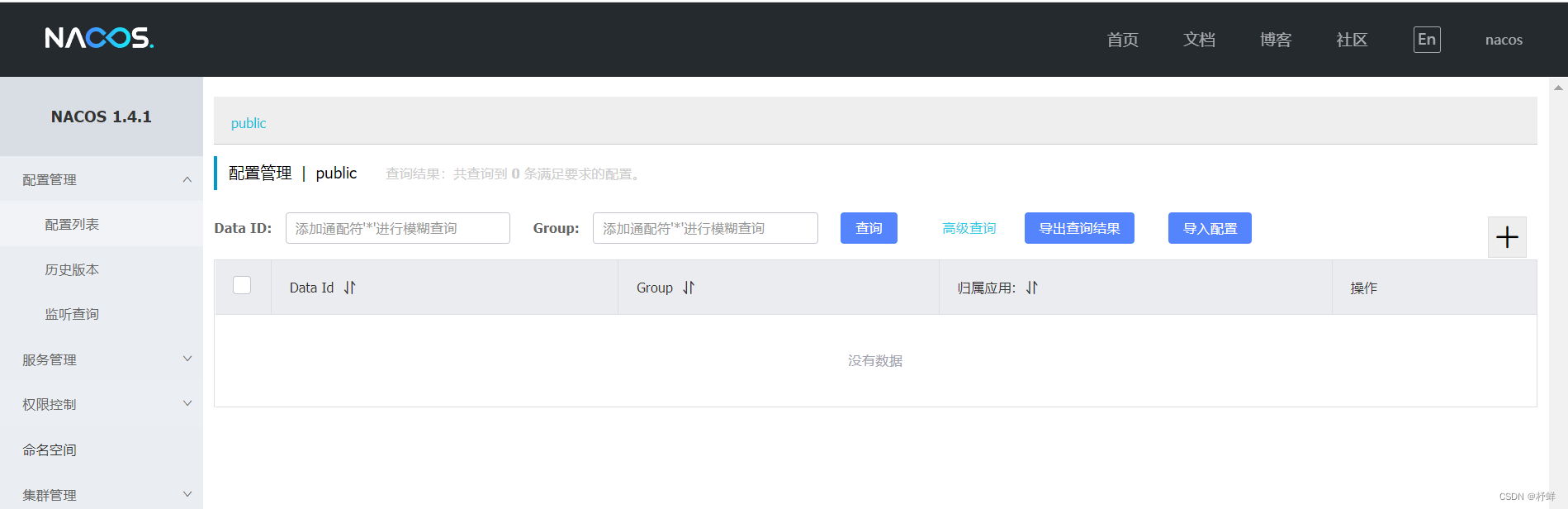The height and width of the screenshot is (509, 1568).
Task: Expand the 权限控制 menu
Action: coord(102,404)
